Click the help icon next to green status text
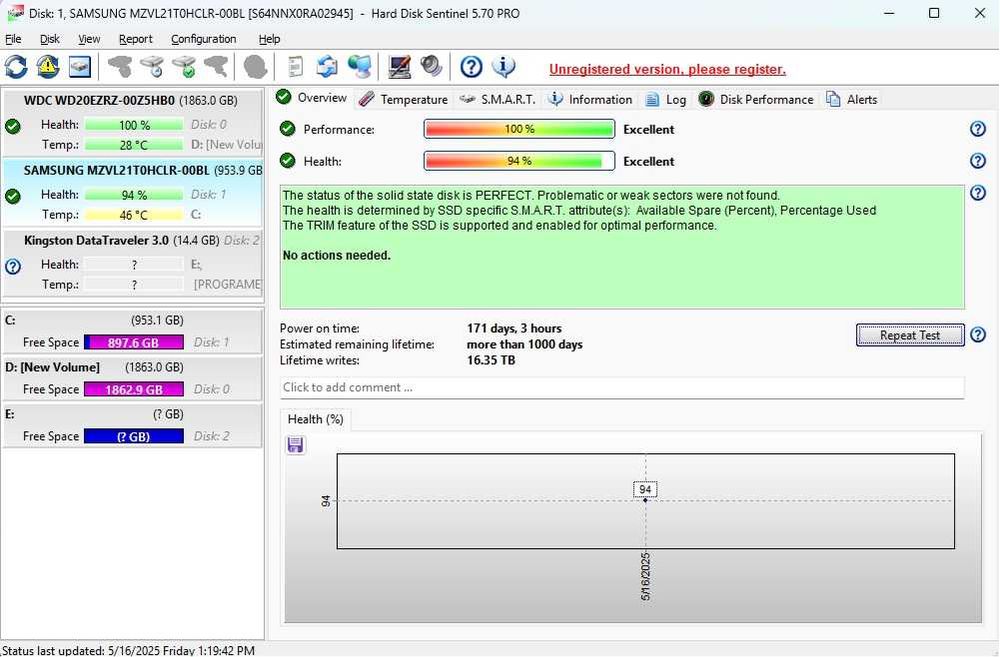 pos(978,193)
